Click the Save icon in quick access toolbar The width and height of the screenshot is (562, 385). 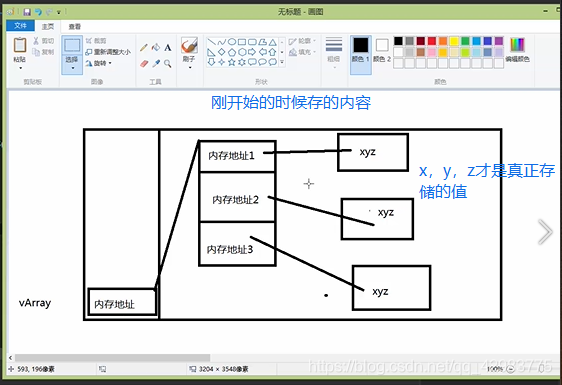(x=27, y=12)
